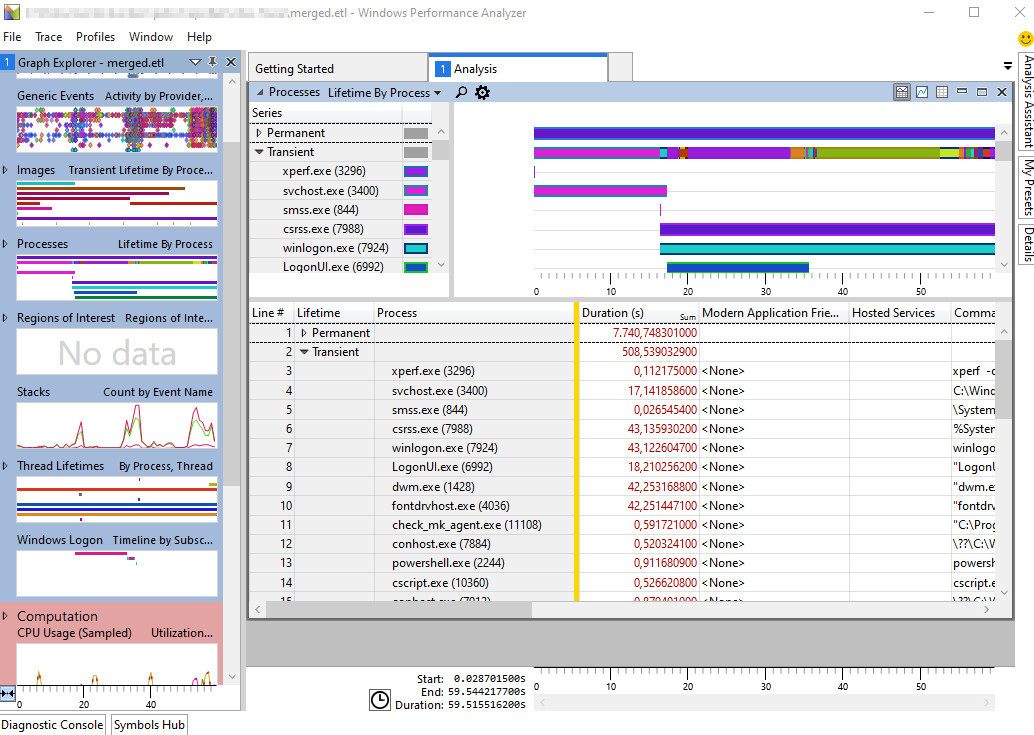Click the Duration (s) column header
Image resolution: width=1034 pixels, height=735 pixels.
(613, 313)
